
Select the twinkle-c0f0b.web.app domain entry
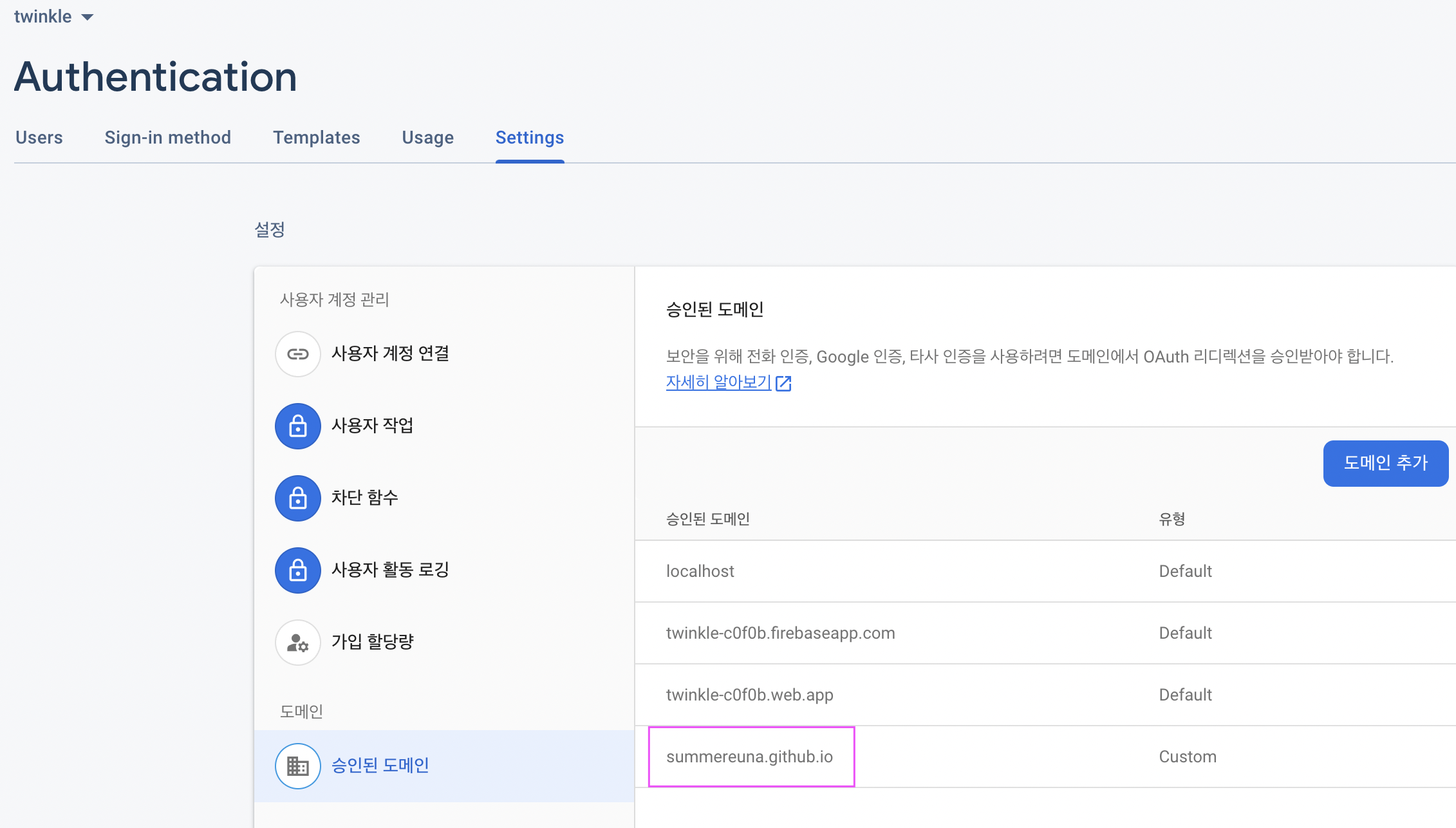750,695
